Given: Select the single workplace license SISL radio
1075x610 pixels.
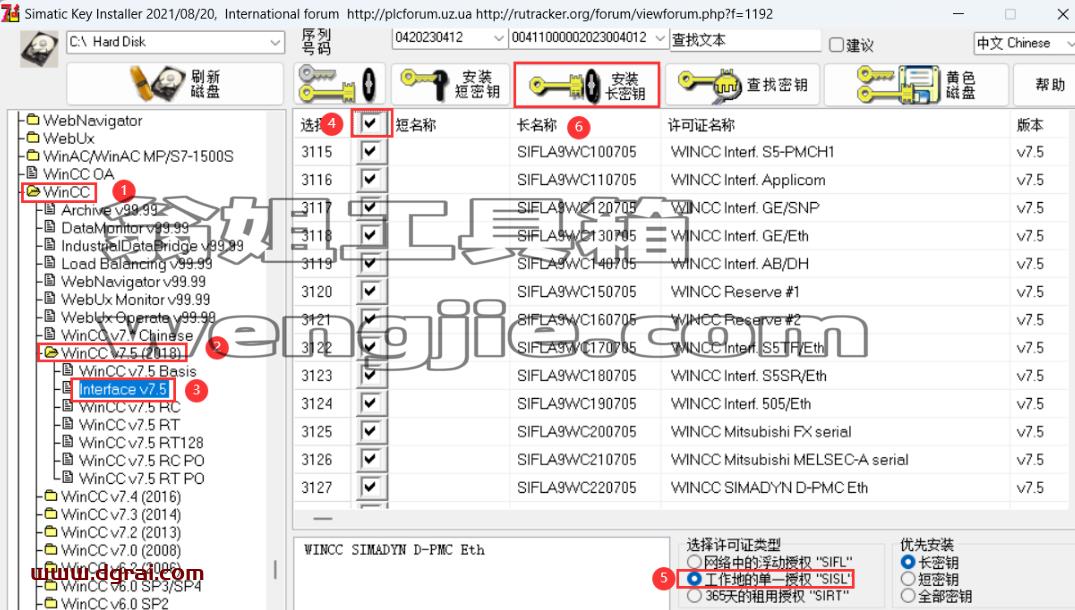Looking at the screenshot, I should (694, 579).
